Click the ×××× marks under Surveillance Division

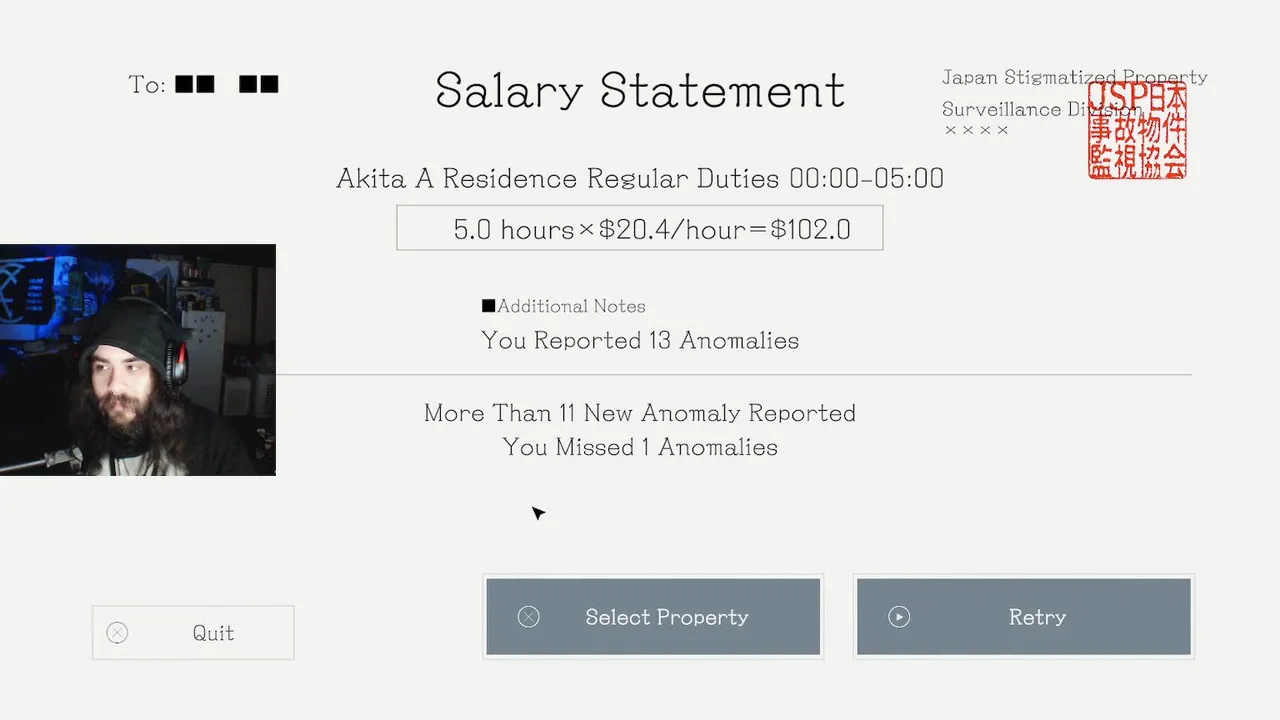point(976,130)
